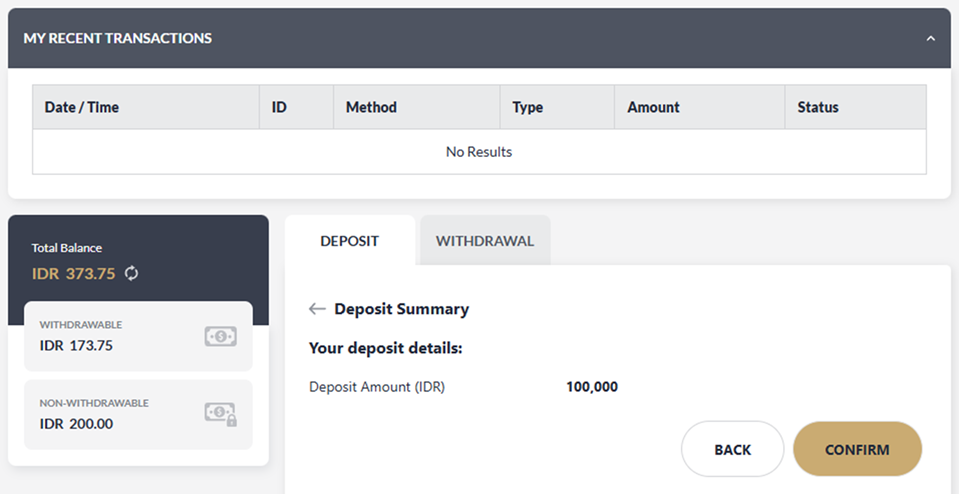Click the My Recent Transactions header title
The width and height of the screenshot is (959, 494).
(x=118, y=38)
